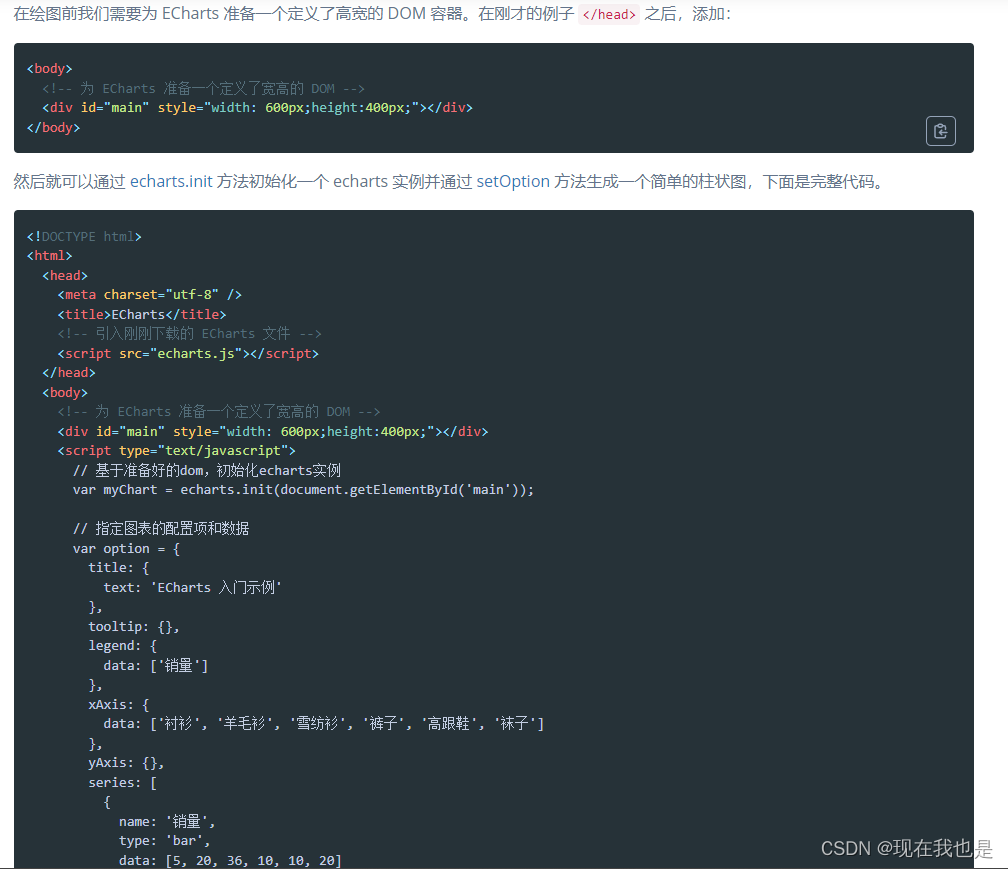Click the 'var option = {' line
This screenshot has width=1008, height=869.
[127, 549]
